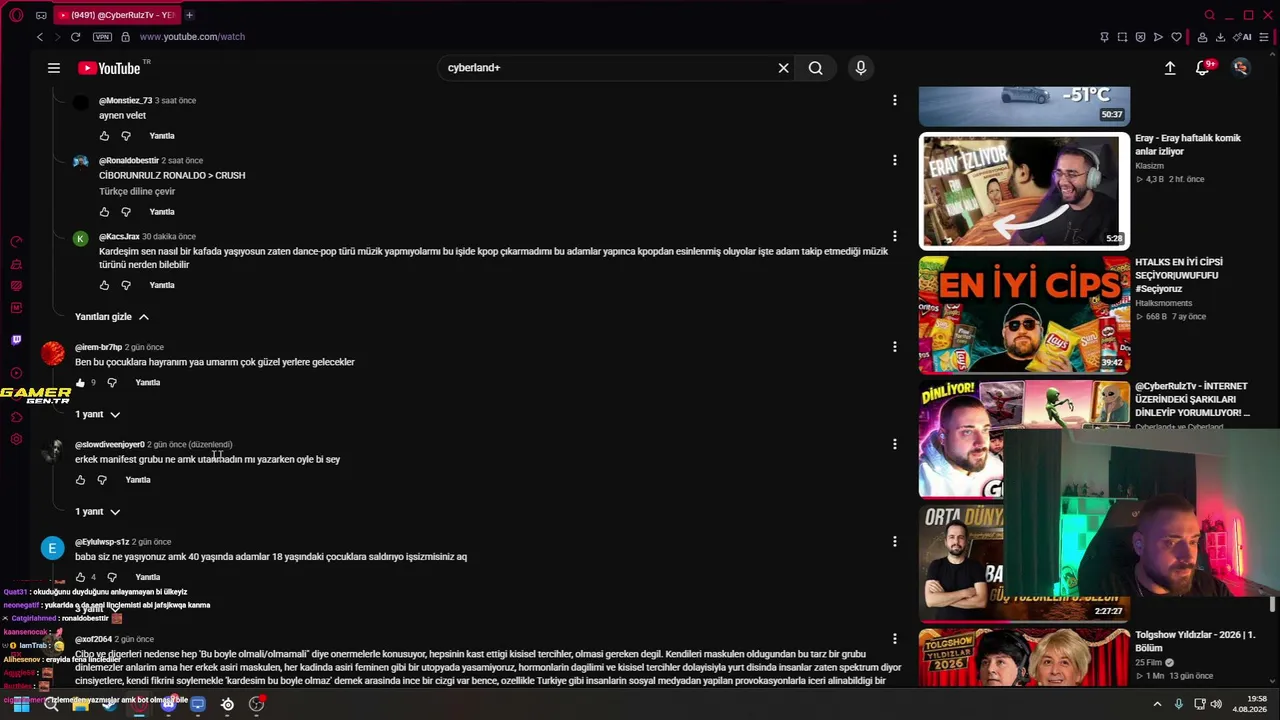The width and height of the screenshot is (1280, 720).
Task: Go back to the previous page
Action: (x=40, y=37)
